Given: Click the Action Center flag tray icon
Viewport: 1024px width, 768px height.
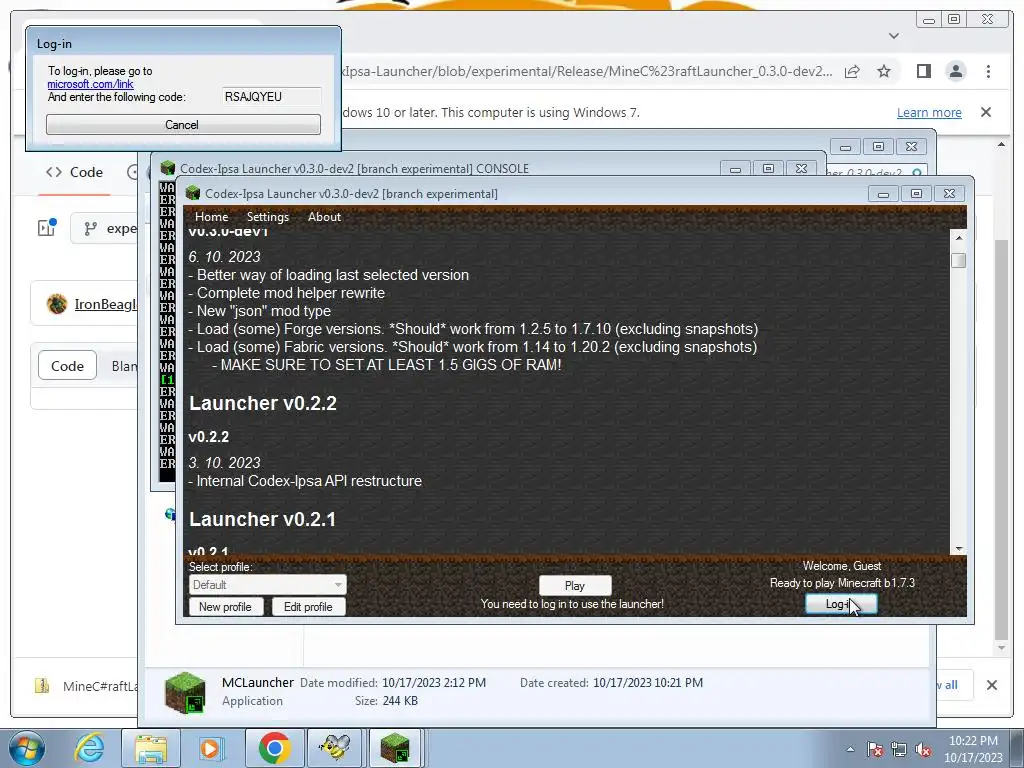Looking at the screenshot, I should 875,749.
